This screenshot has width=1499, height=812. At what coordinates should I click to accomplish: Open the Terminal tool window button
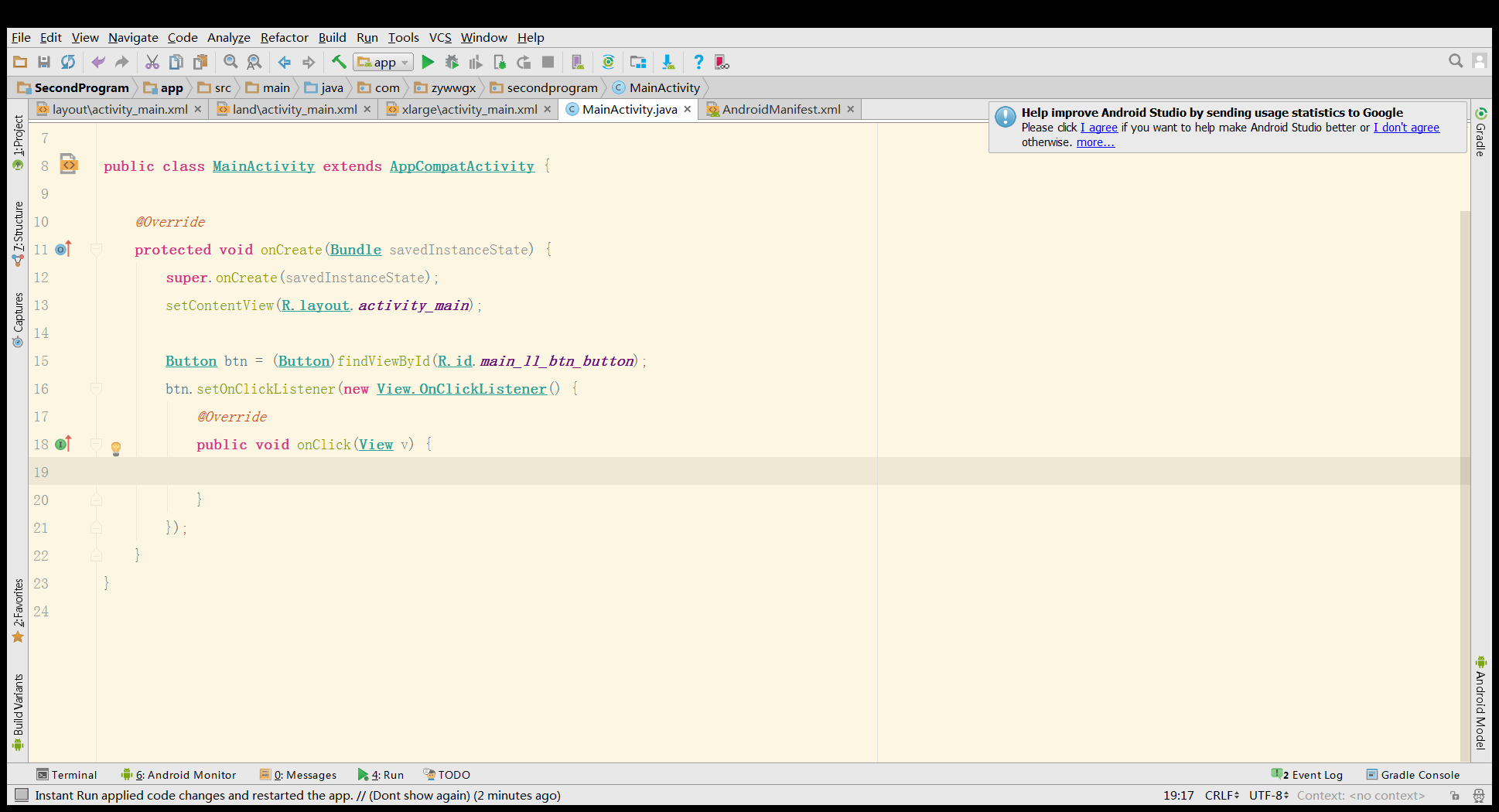tap(67, 775)
